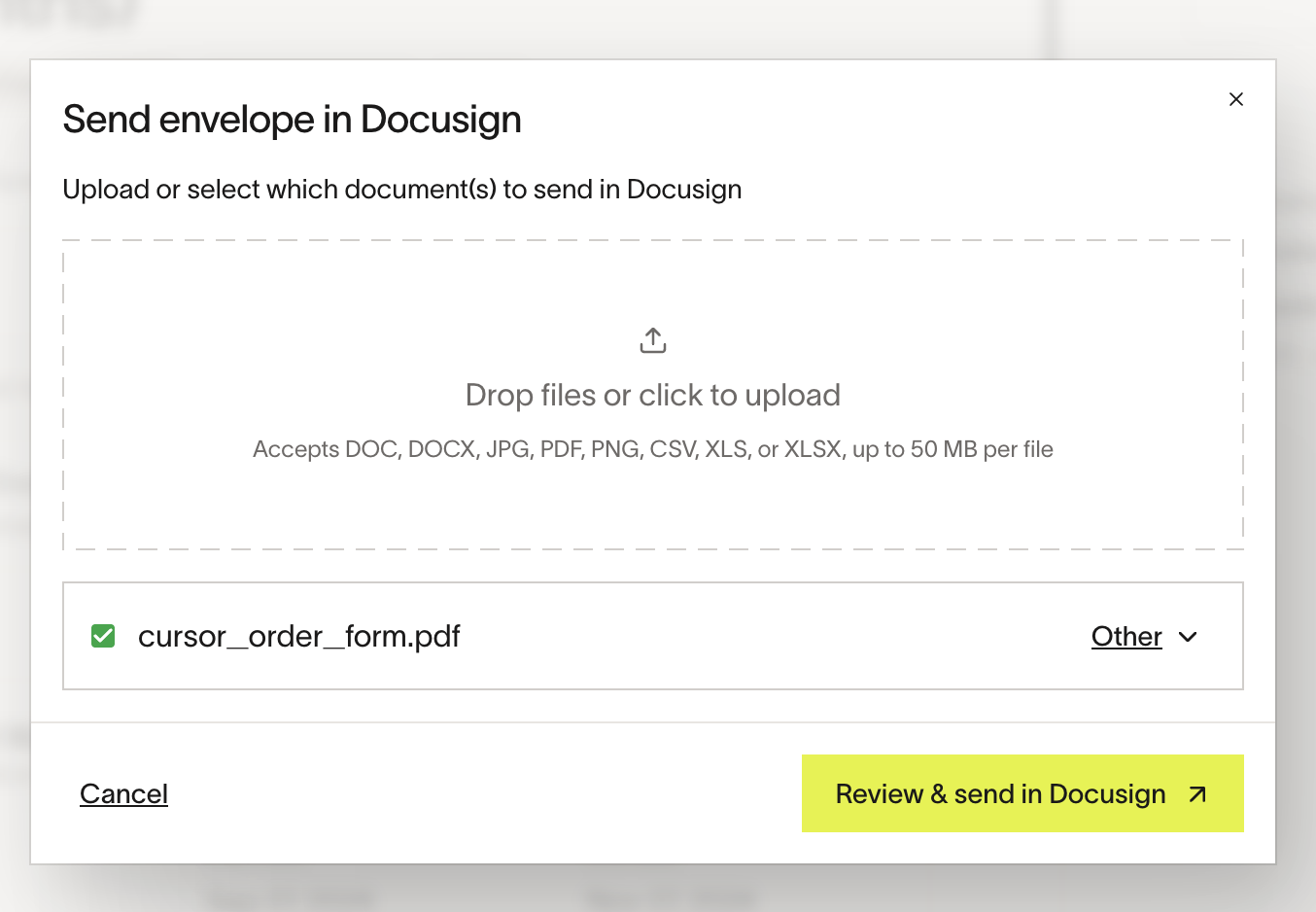The height and width of the screenshot is (912, 1316).
Task: Click the Cancel link
Action: coord(123,793)
